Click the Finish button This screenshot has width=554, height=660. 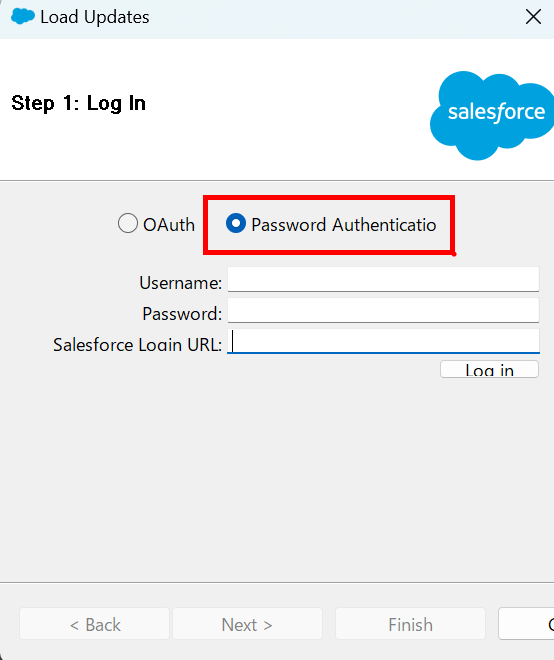click(x=410, y=624)
